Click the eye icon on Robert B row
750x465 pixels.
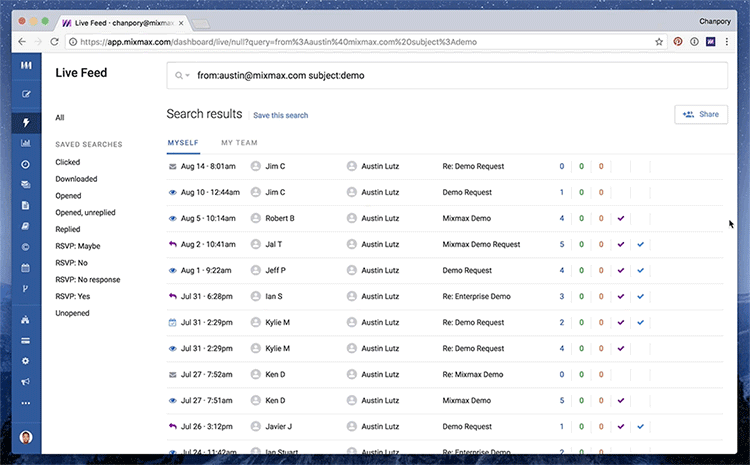point(173,219)
